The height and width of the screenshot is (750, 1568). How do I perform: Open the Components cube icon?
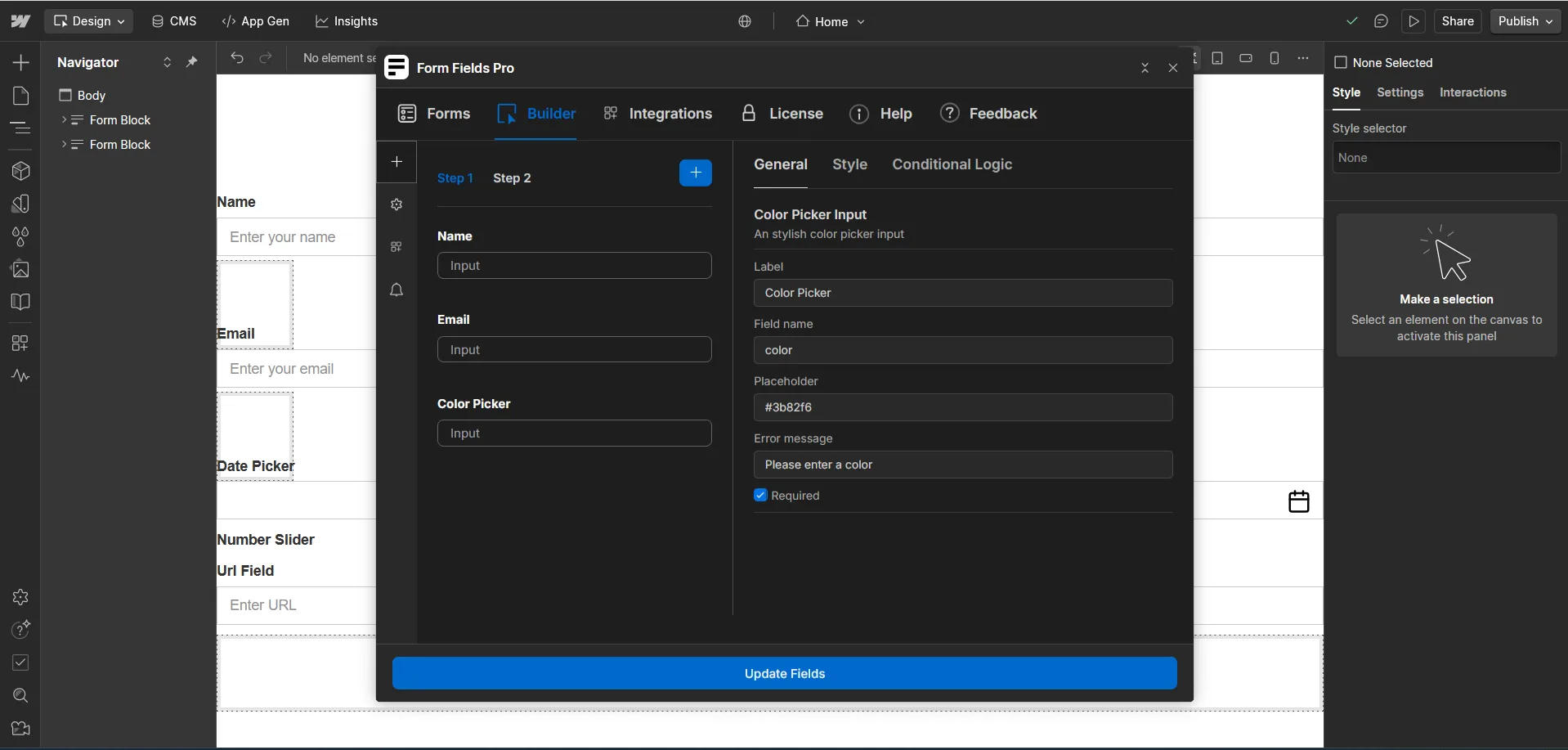click(x=20, y=171)
